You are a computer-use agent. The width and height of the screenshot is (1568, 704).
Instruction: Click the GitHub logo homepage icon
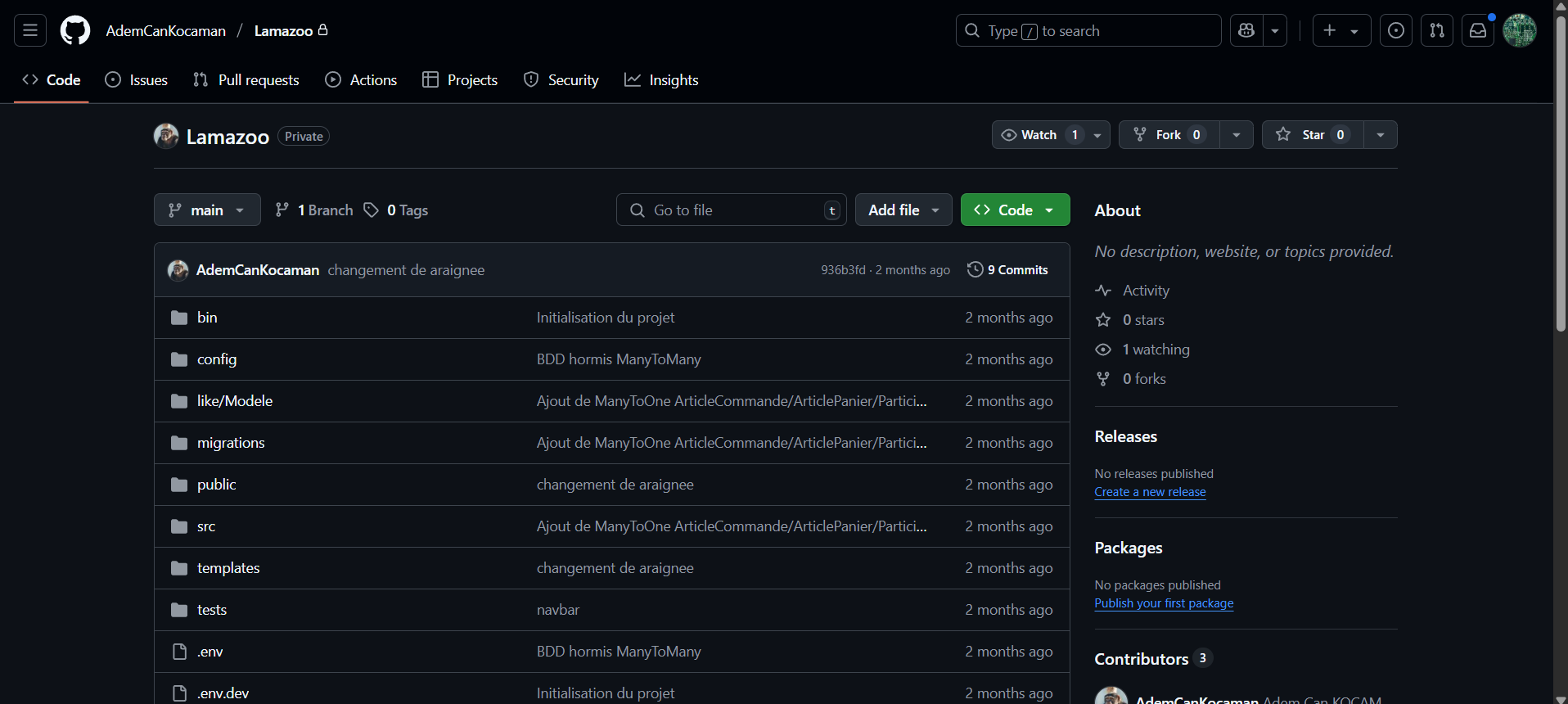75,31
